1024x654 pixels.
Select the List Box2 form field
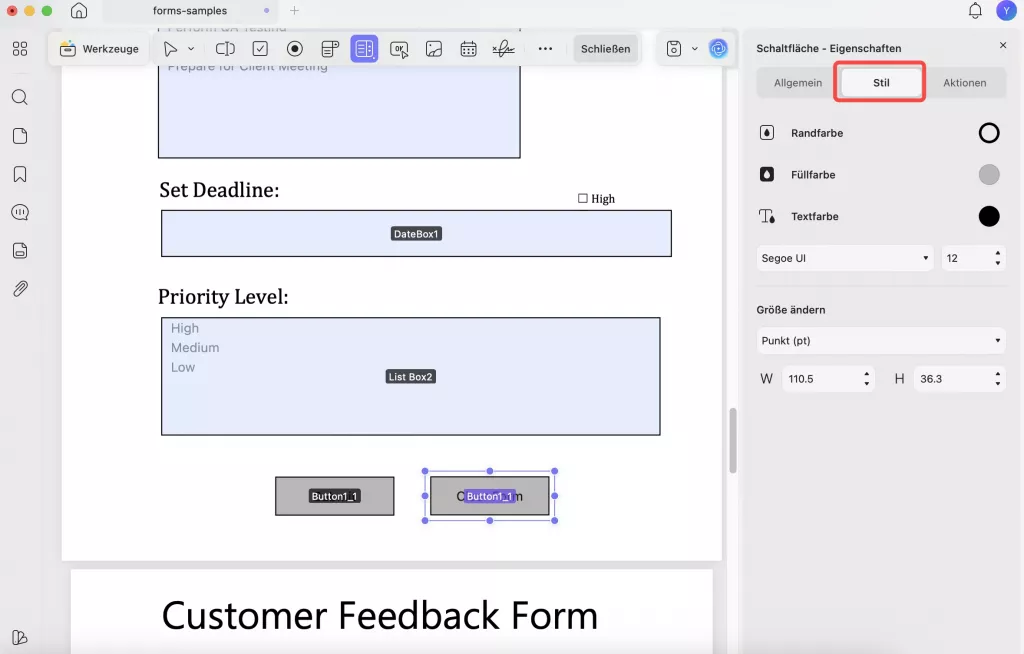tap(411, 376)
